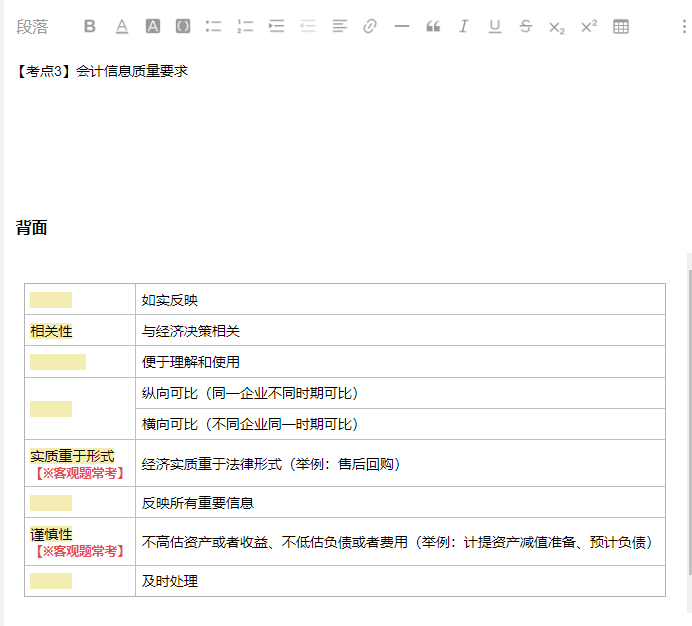This screenshot has width=692, height=626.
Task: Click red 【※客观题常考】 under 谨慎性
Action: pos(80,551)
